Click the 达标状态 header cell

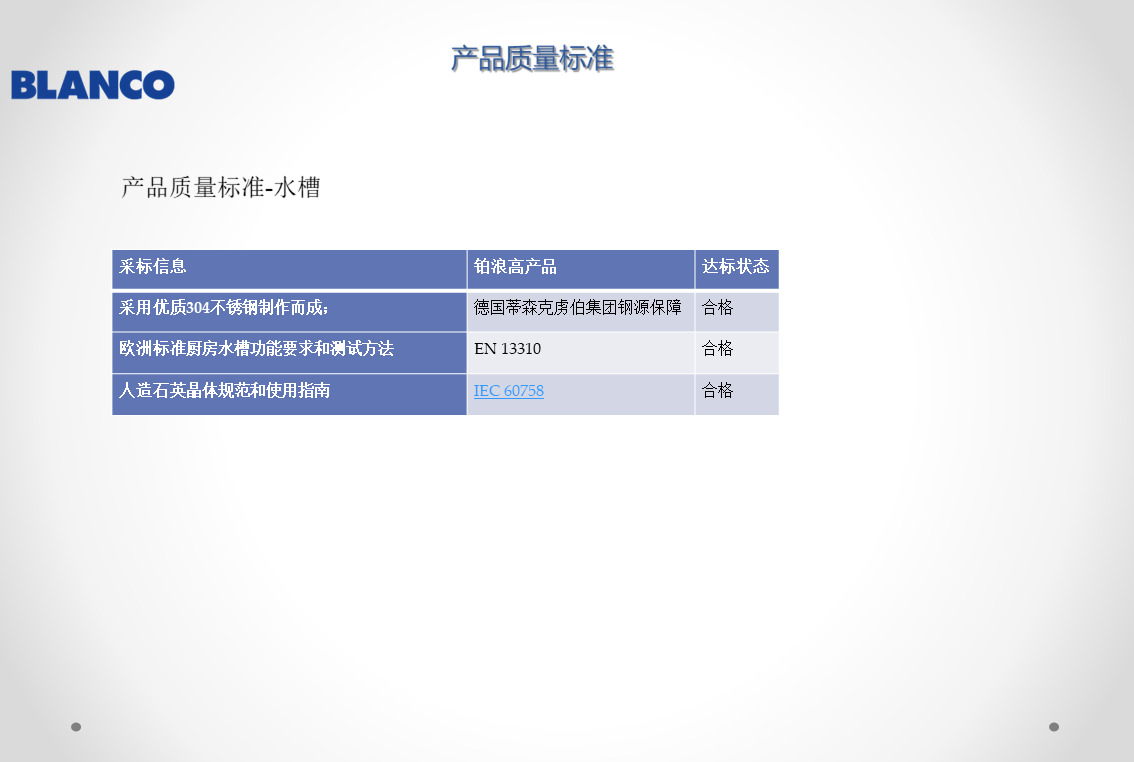[x=737, y=270]
